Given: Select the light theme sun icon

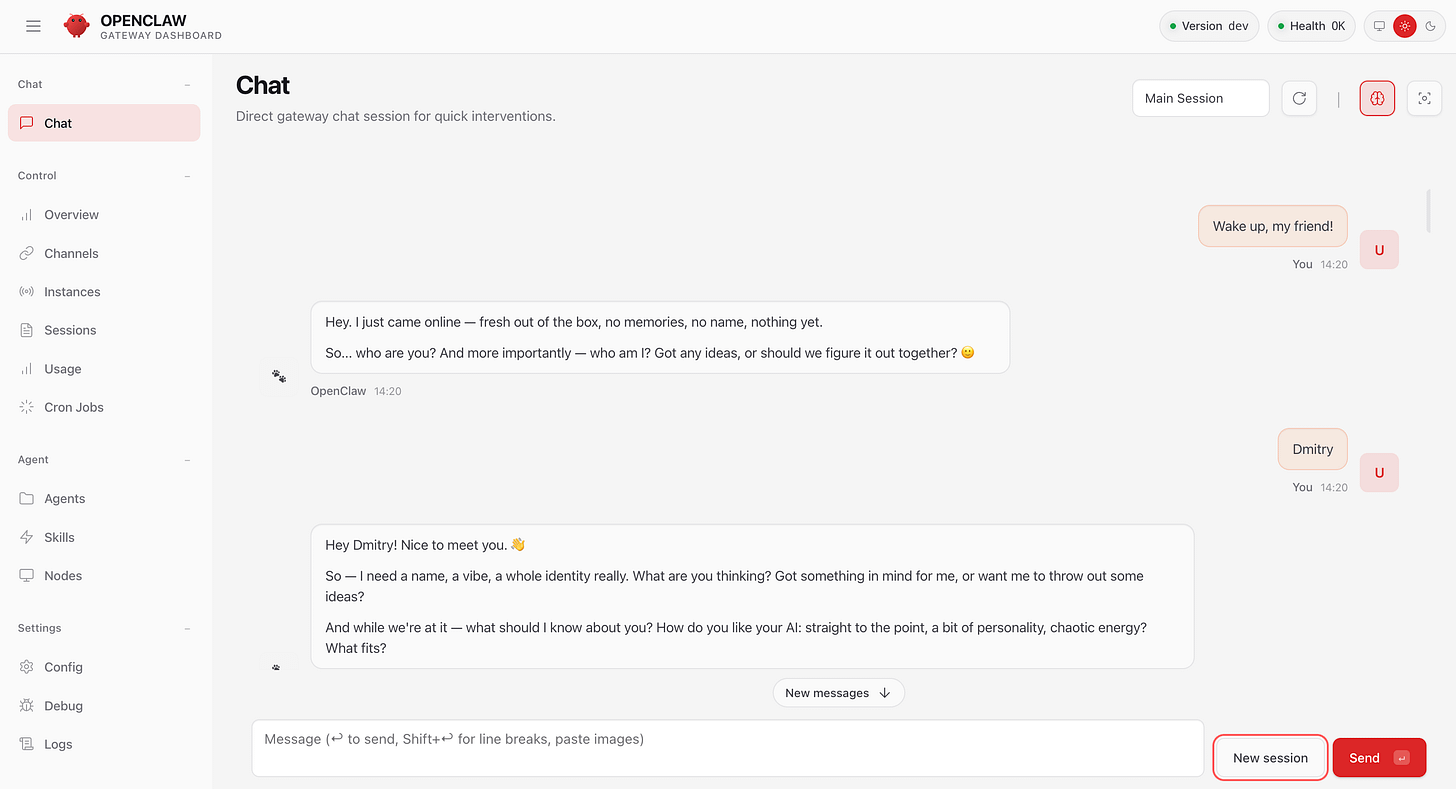Looking at the screenshot, I should [1405, 26].
